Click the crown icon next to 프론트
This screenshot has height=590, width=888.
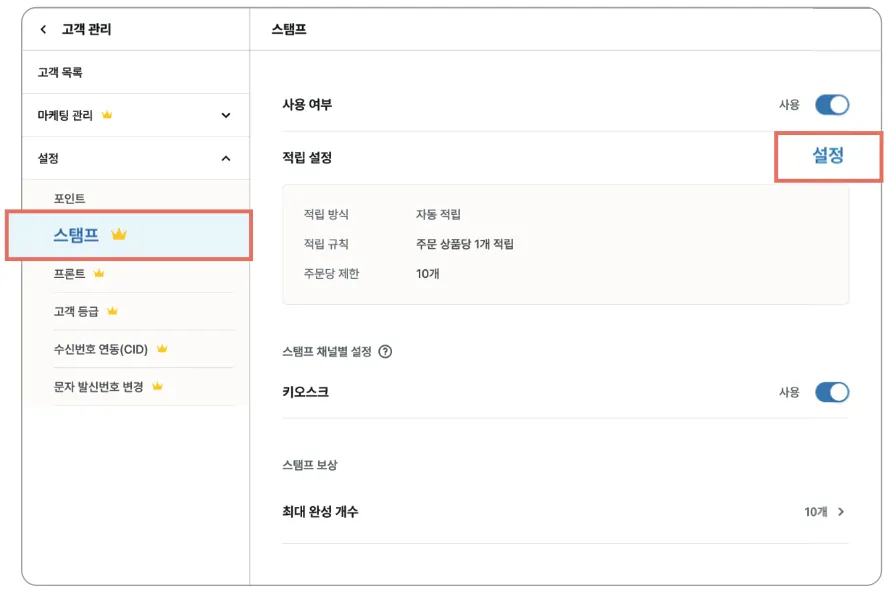[x=99, y=273]
